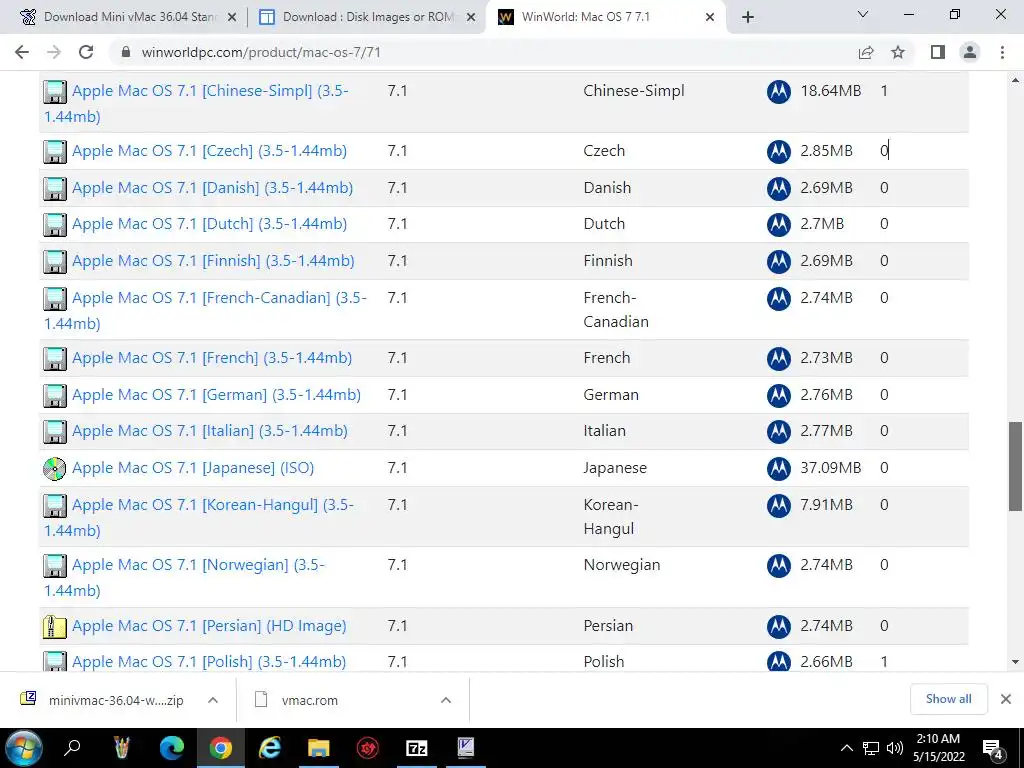The height and width of the screenshot is (768, 1024).
Task: Close the WinWorld tab
Action: coord(710,18)
